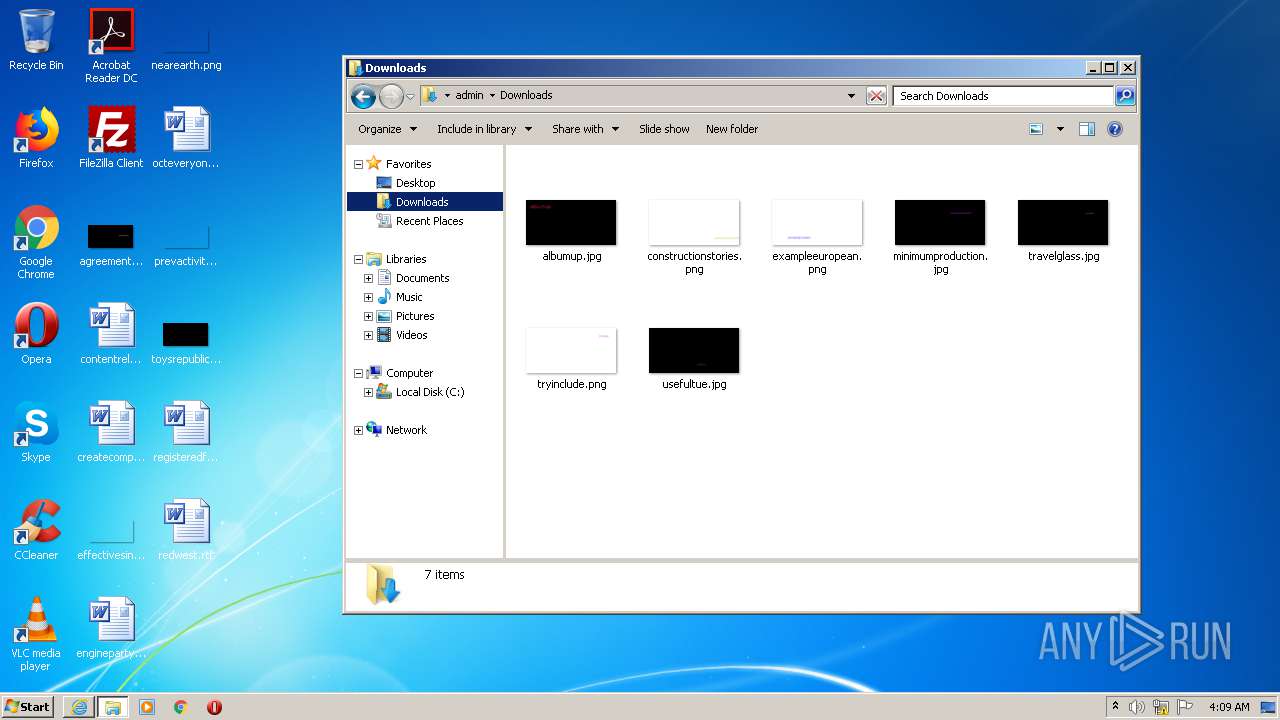Viewport: 1280px width, 720px height.
Task: Select the Google Chrome desktop icon
Action: [x=36, y=242]
